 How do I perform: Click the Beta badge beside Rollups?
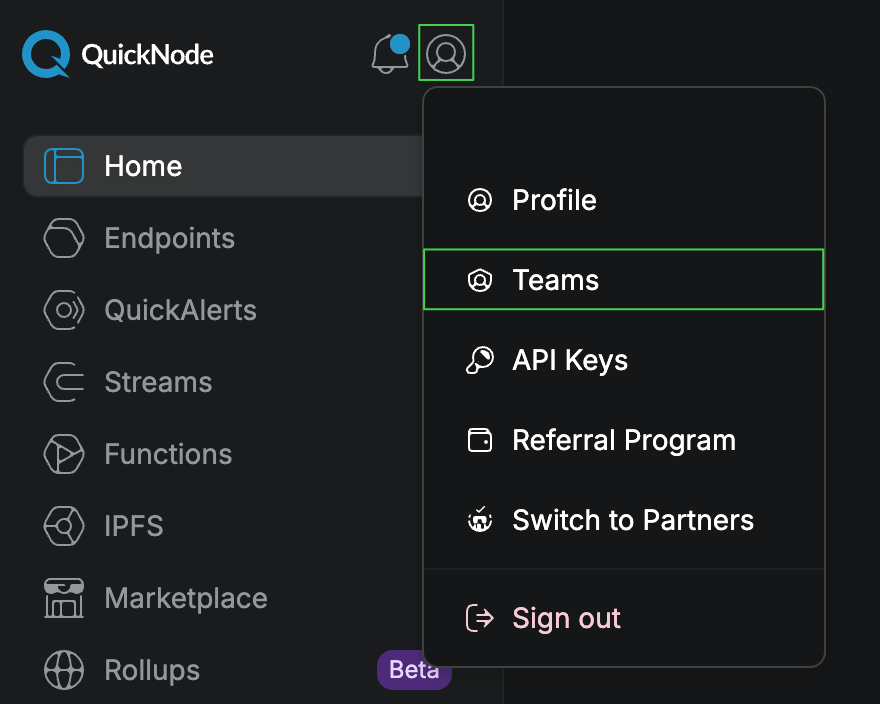[x=414, y=670]
